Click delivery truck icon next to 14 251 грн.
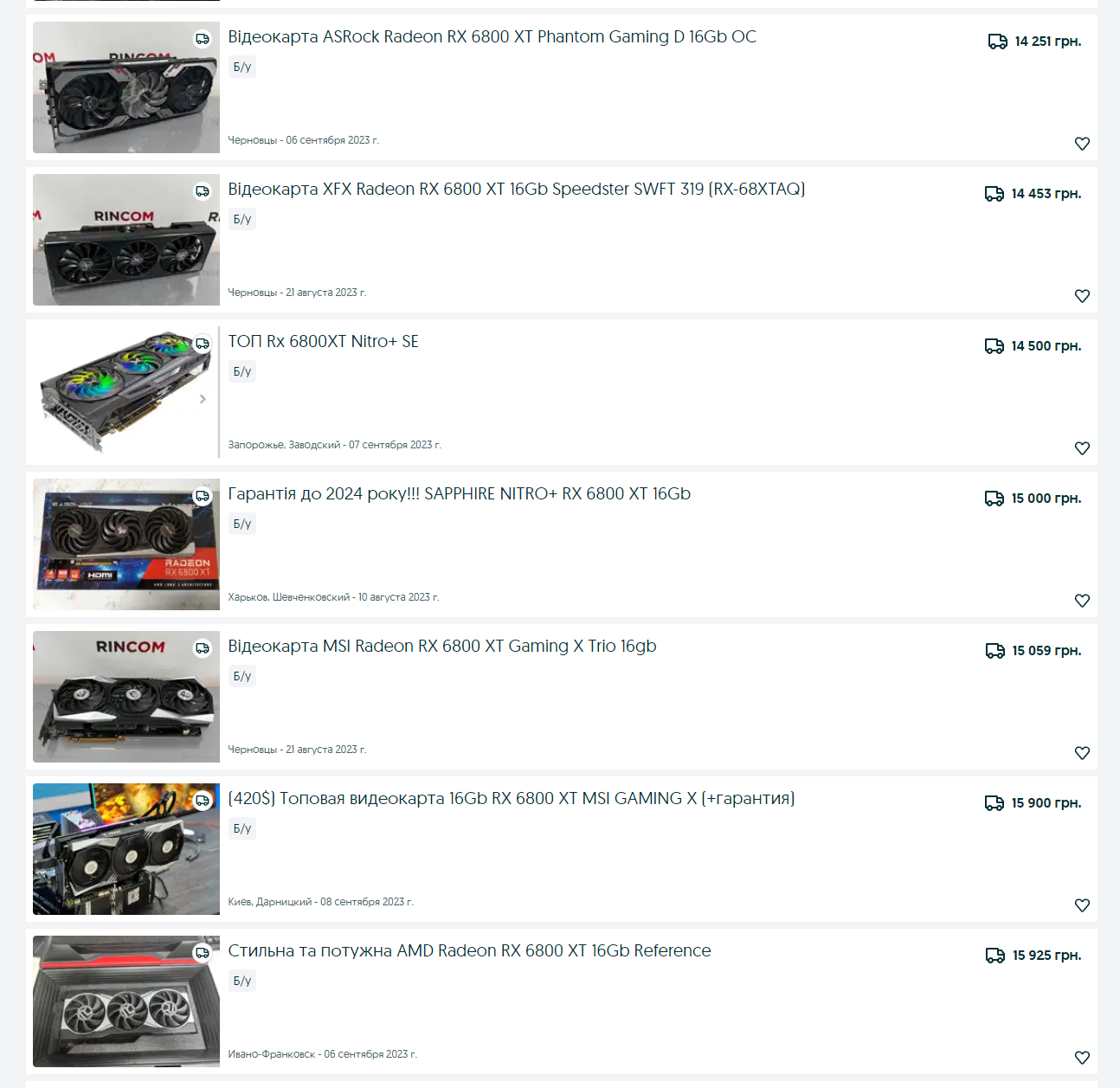 [x=997, y=42]
